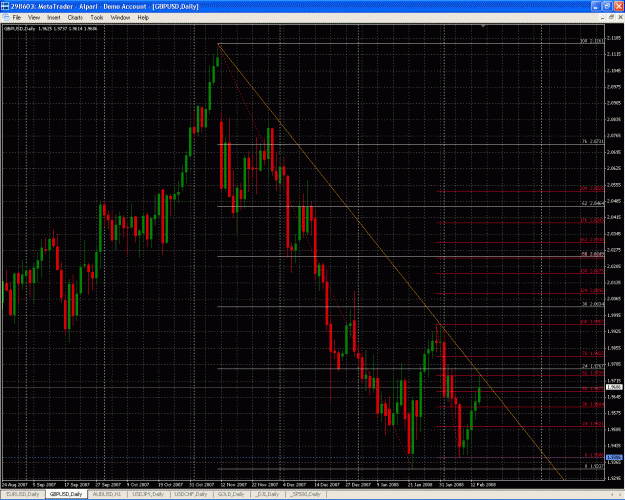Open the Tools menu
The height and width of the screenshot is (500, 625).
(x=96, y=18)
